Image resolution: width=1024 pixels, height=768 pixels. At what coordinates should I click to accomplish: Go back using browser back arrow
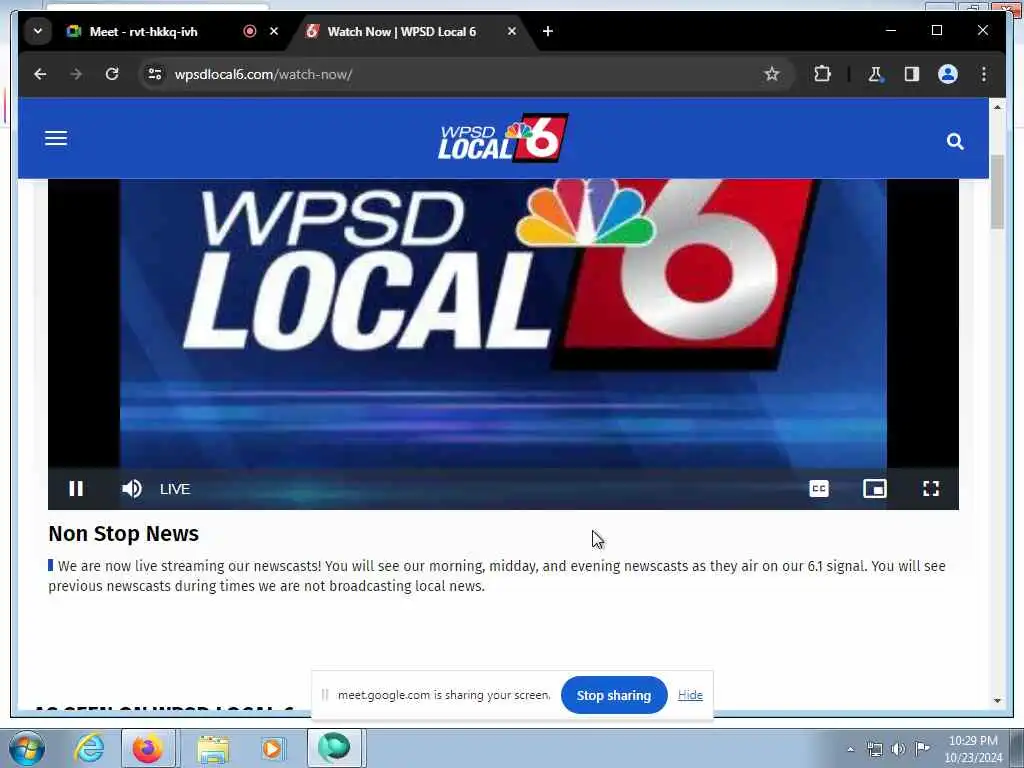(40, 74)
